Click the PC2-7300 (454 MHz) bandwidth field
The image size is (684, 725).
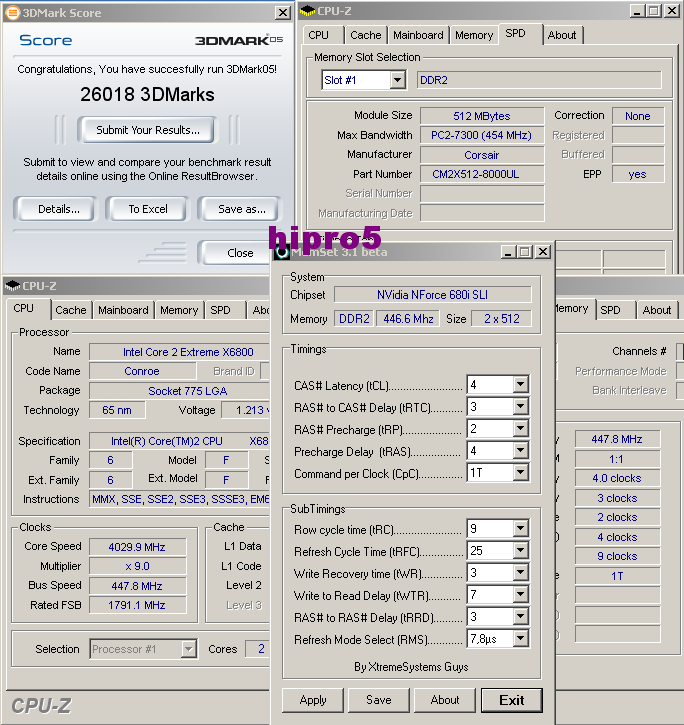click(482, 135)
